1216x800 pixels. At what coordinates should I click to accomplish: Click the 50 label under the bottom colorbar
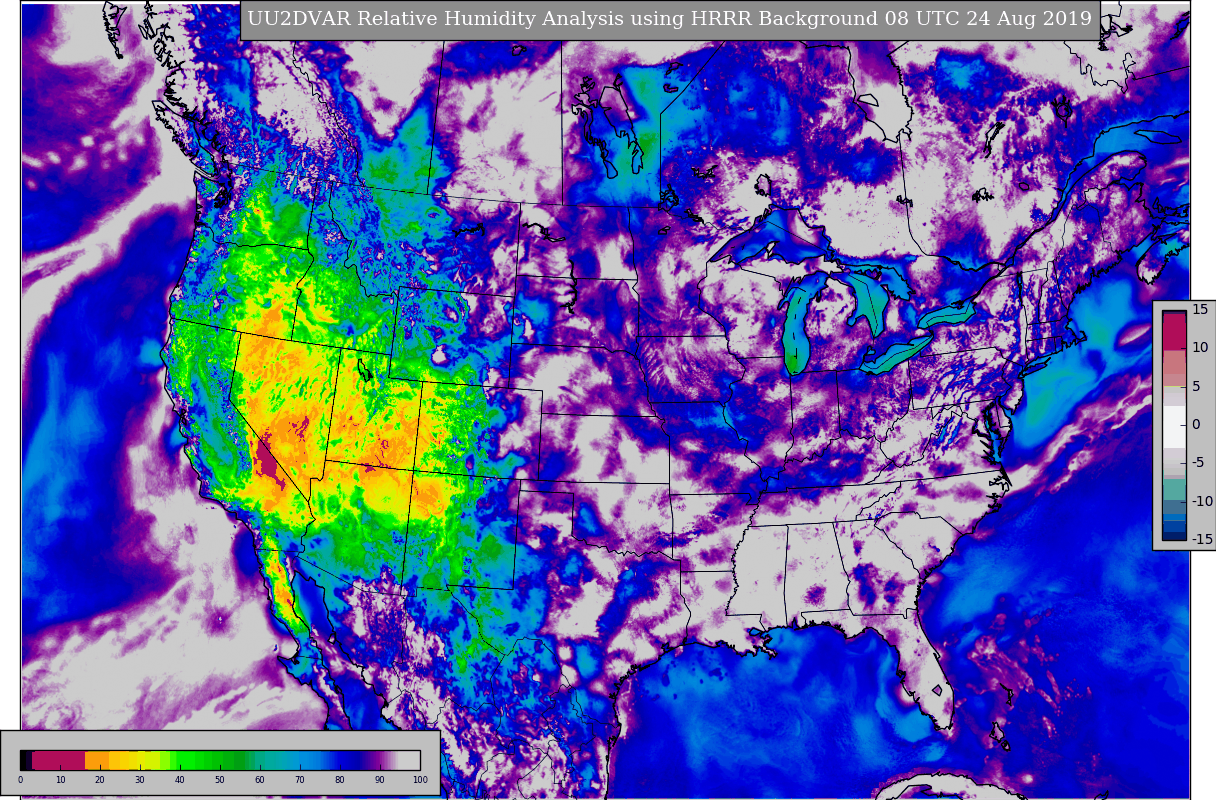(x=220, y=779)
